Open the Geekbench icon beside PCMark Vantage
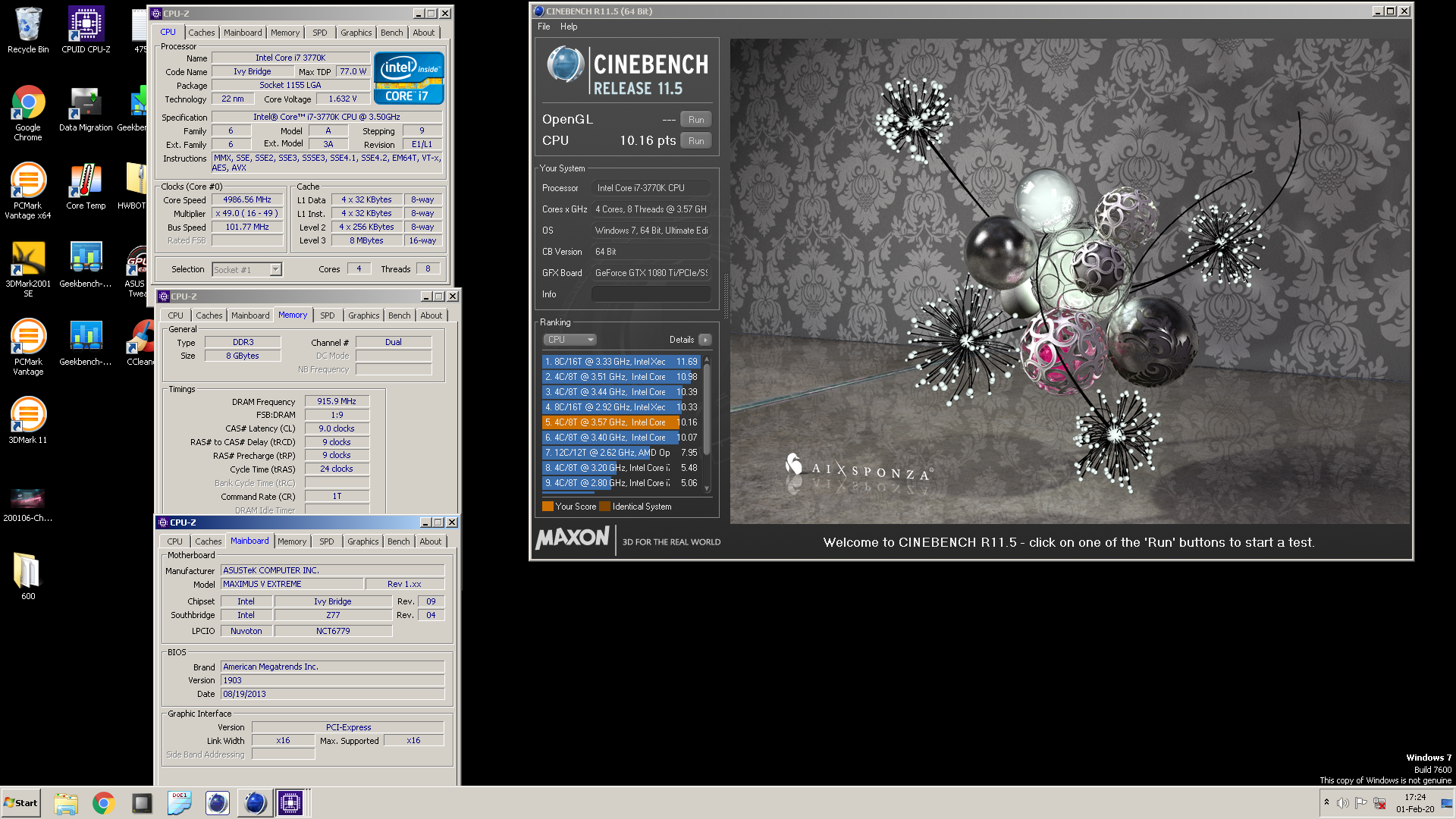The image size is (1456, 819). pyautogui.click(x=86, y=344)
